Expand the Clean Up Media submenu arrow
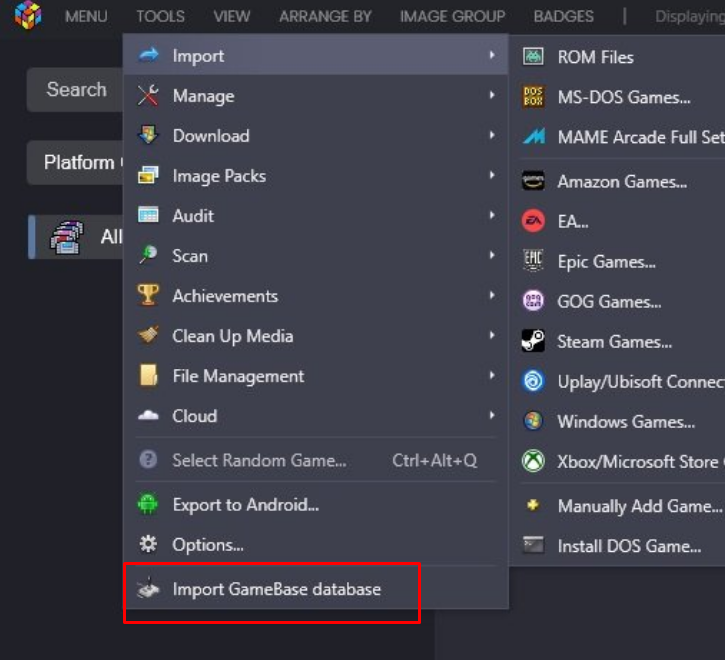Screen dimensions: 725x660 (x=492, y=335)
